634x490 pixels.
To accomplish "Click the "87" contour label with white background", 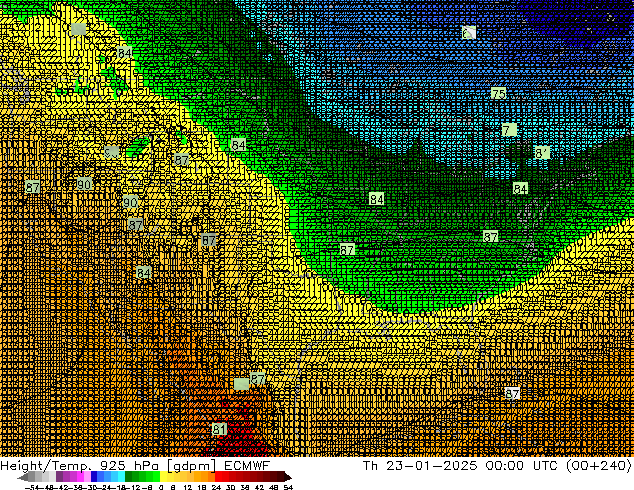I will 512,393.
